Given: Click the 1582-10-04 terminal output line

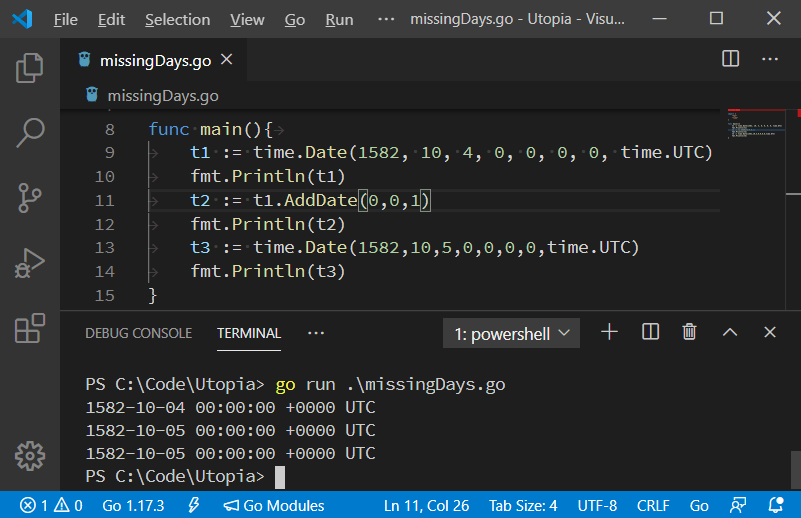Looking at the screenshot, I should coord(230,408).
